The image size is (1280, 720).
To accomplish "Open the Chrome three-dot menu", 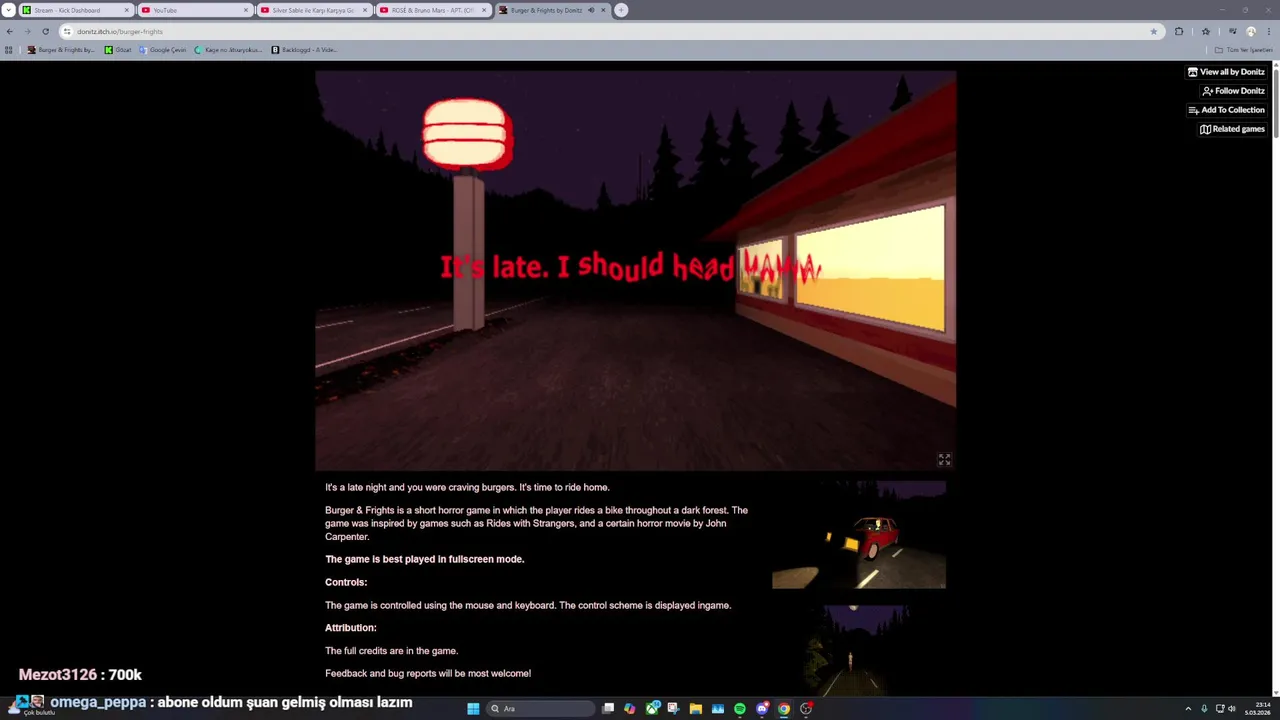I will (x=1268, y=31).
